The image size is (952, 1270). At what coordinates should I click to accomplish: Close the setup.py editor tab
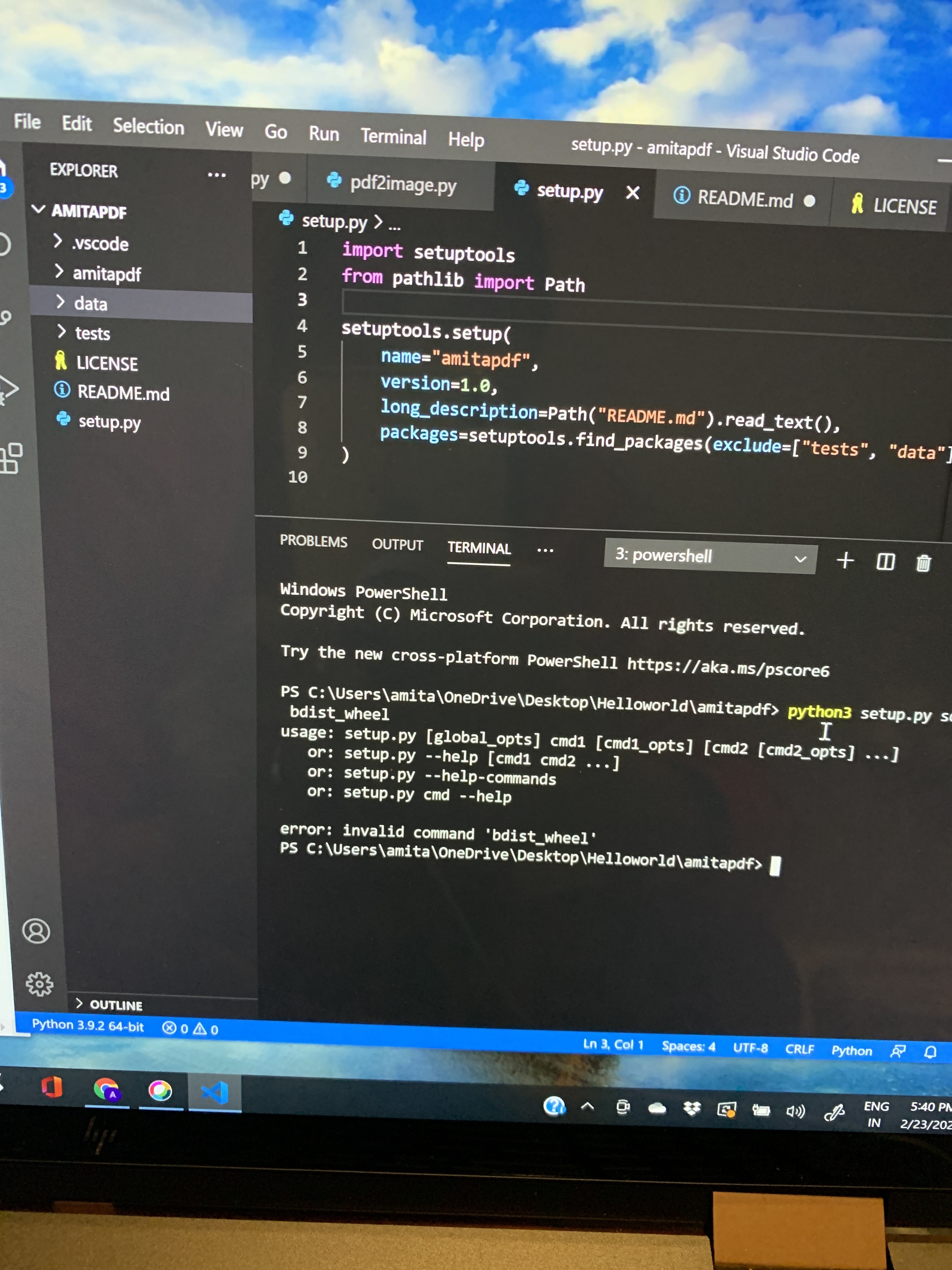[x=632, y=193]
